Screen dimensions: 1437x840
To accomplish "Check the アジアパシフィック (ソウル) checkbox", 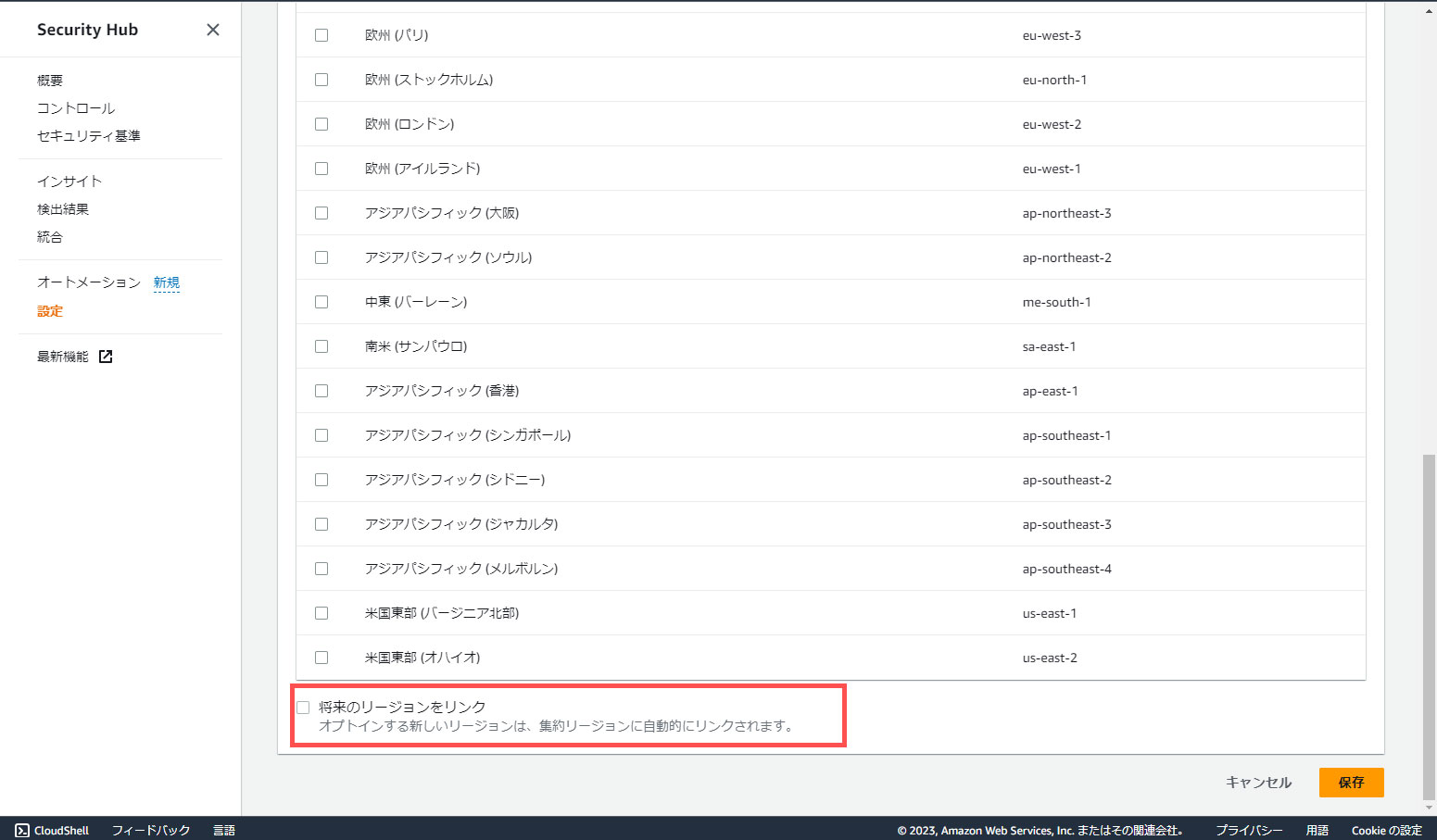I will pyautogui.click(x=321, y=257).
